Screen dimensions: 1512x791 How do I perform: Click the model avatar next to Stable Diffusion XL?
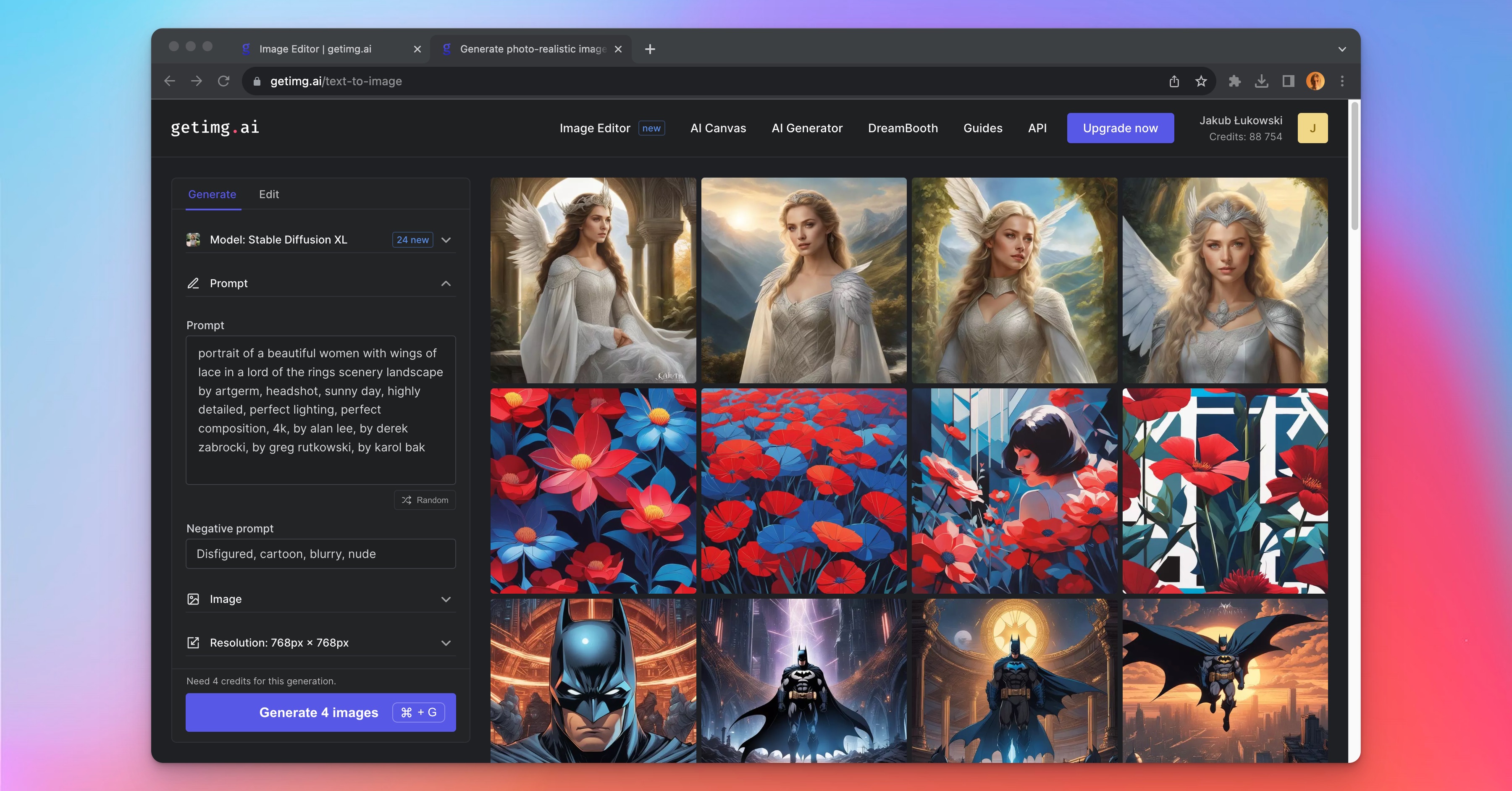coord(194,239)
